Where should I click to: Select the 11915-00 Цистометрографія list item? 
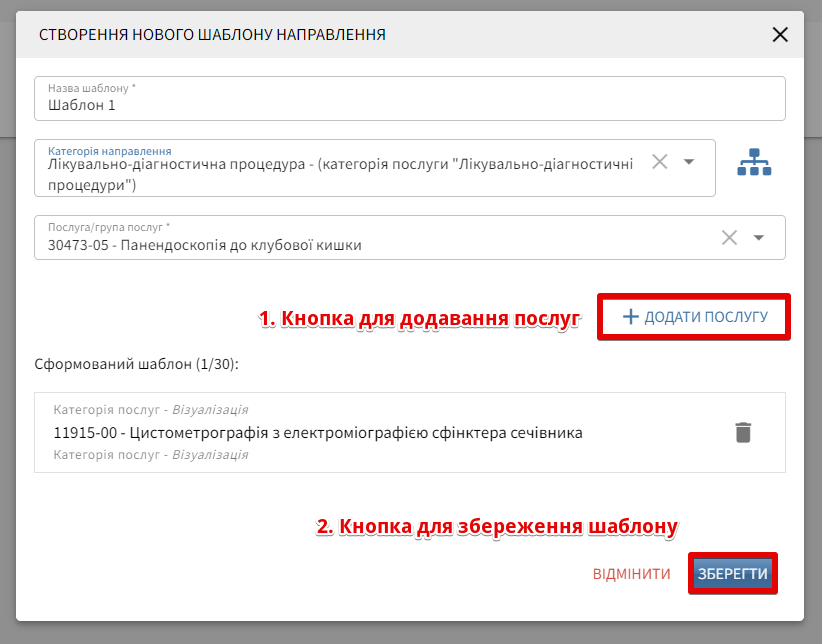coord(317,433)
